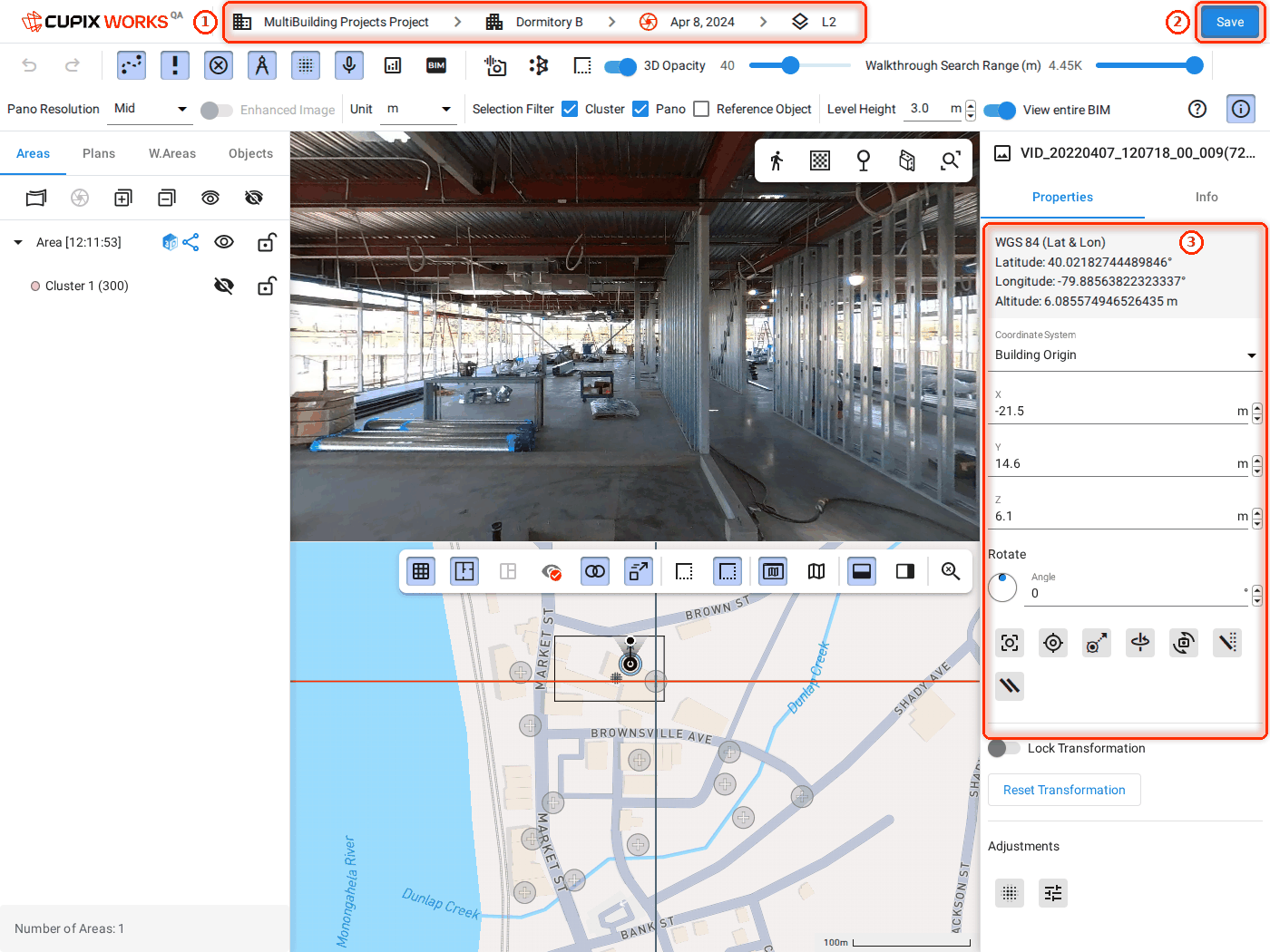This screenshot has height=952, width=1270.
Task: Click the folded map icon in map toolbar
Action: (816, 571)
